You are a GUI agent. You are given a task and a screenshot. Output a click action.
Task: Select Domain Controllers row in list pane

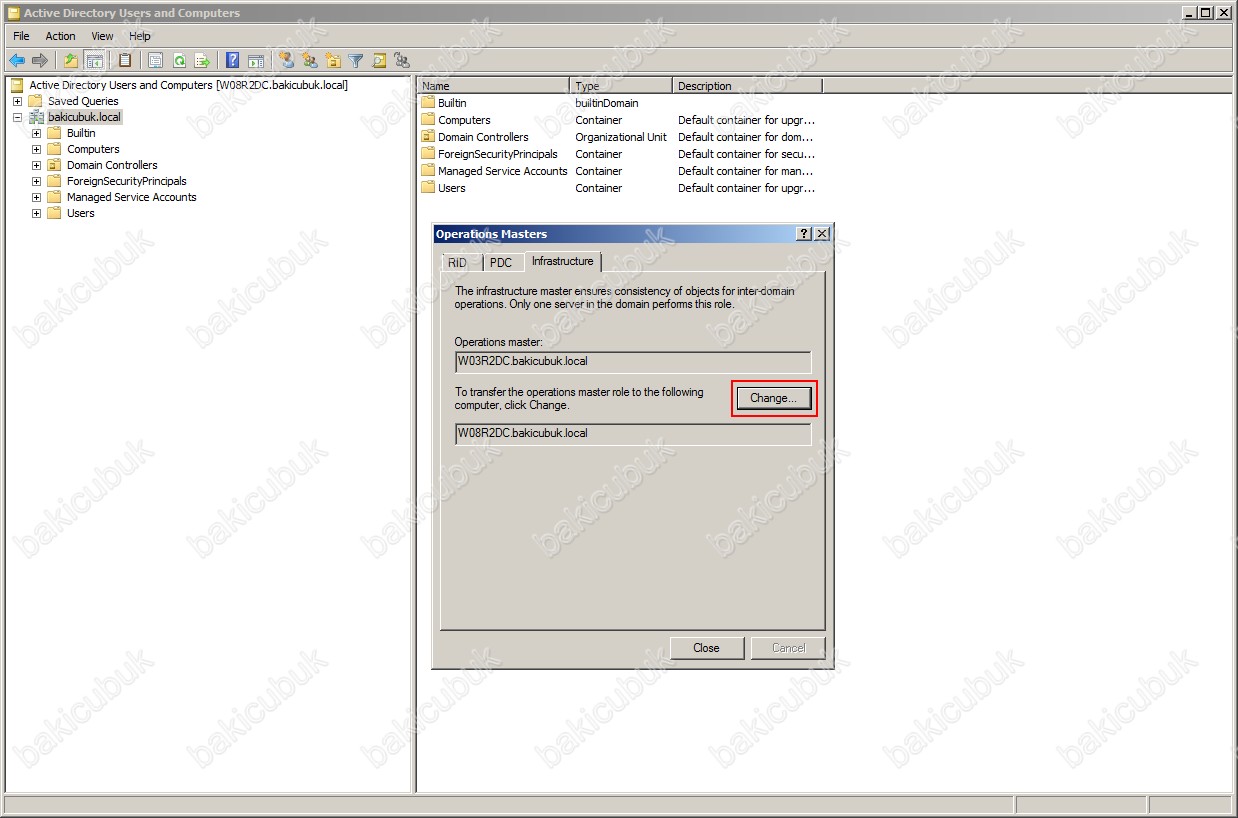click(x=619, y=137)
